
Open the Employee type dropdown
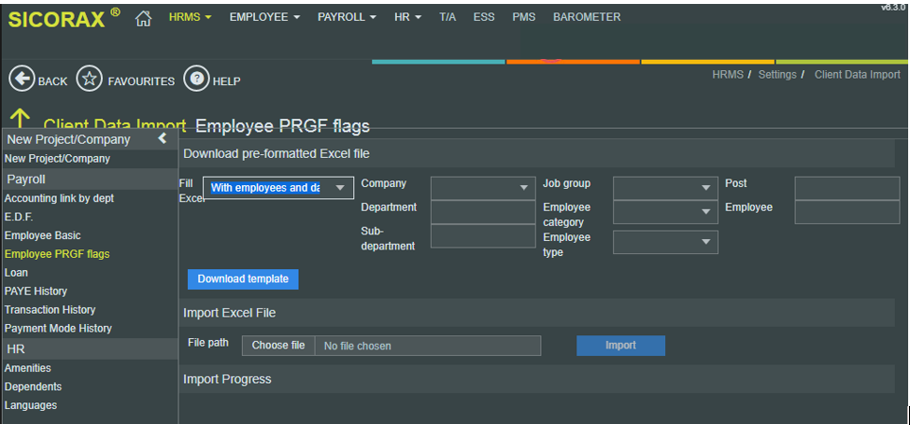[x=665, y=242]
